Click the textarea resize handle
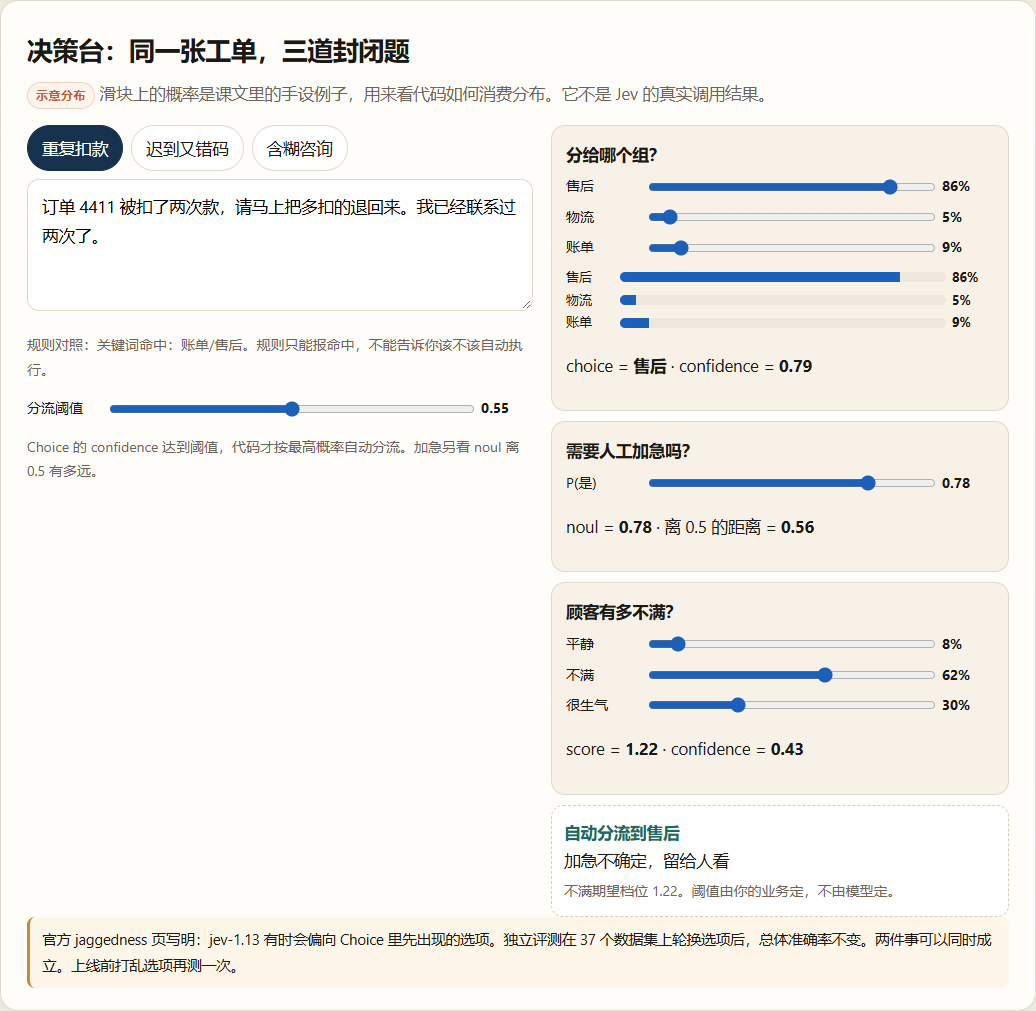 (x=526, y=304)
